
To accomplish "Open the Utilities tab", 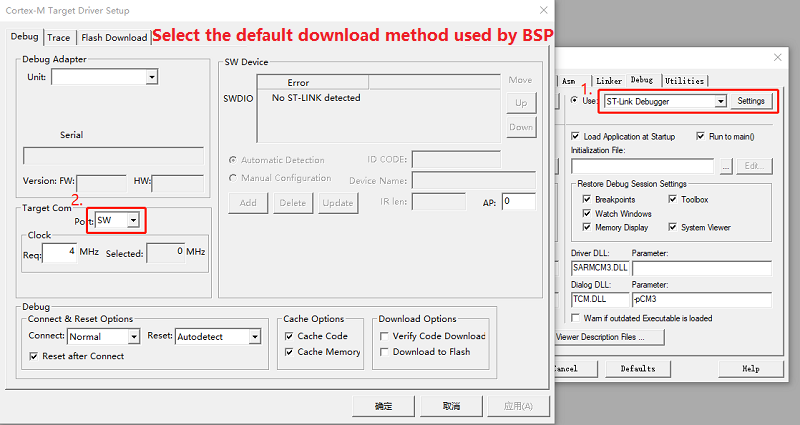I will click(684, 80).
